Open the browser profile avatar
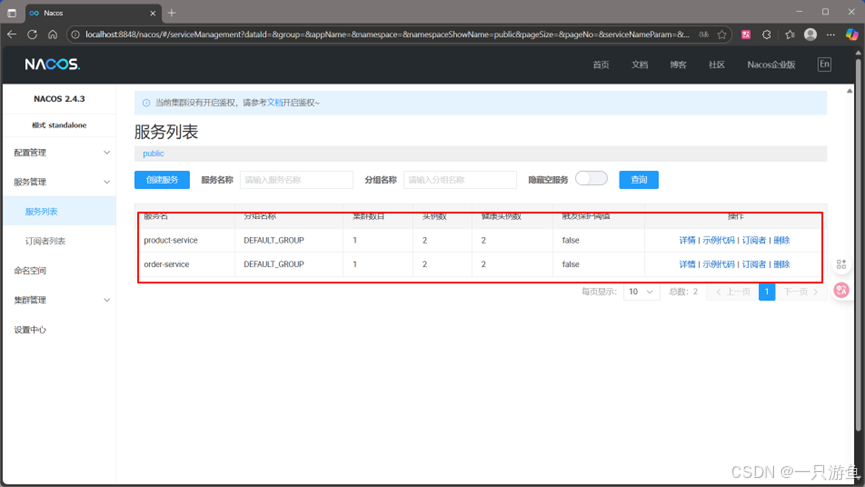This screenshot has width=865, height=487. 810,34
